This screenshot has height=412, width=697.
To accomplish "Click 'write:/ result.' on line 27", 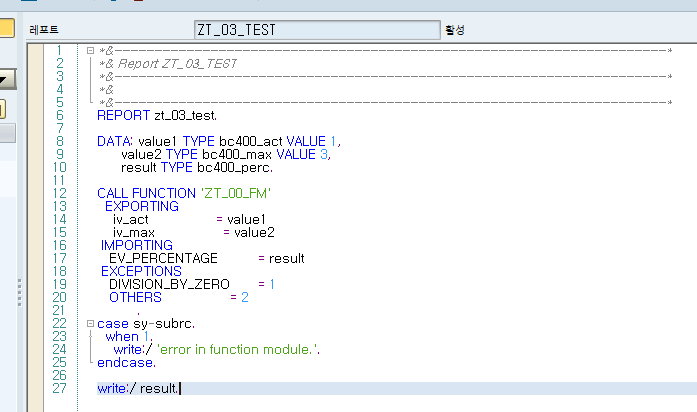I will (x=138, y=388).
